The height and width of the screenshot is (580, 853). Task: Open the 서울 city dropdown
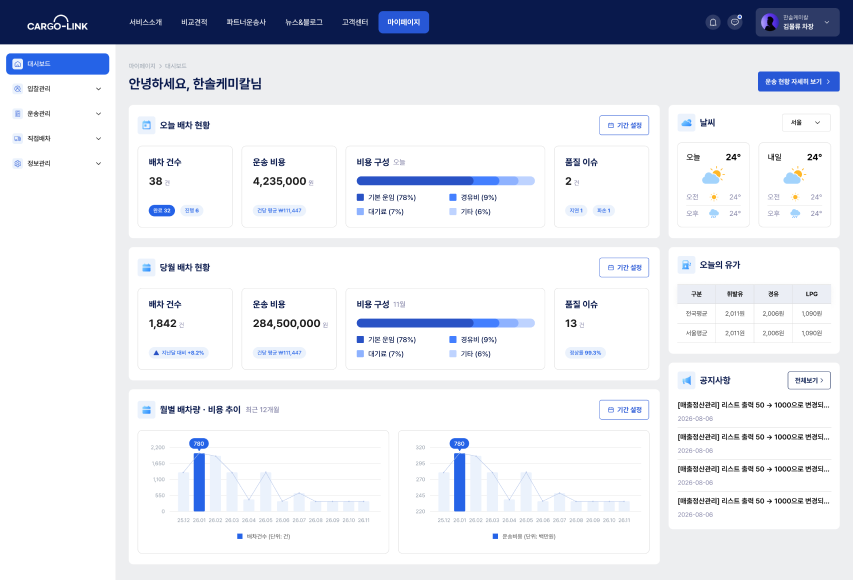tap(806, 123)
